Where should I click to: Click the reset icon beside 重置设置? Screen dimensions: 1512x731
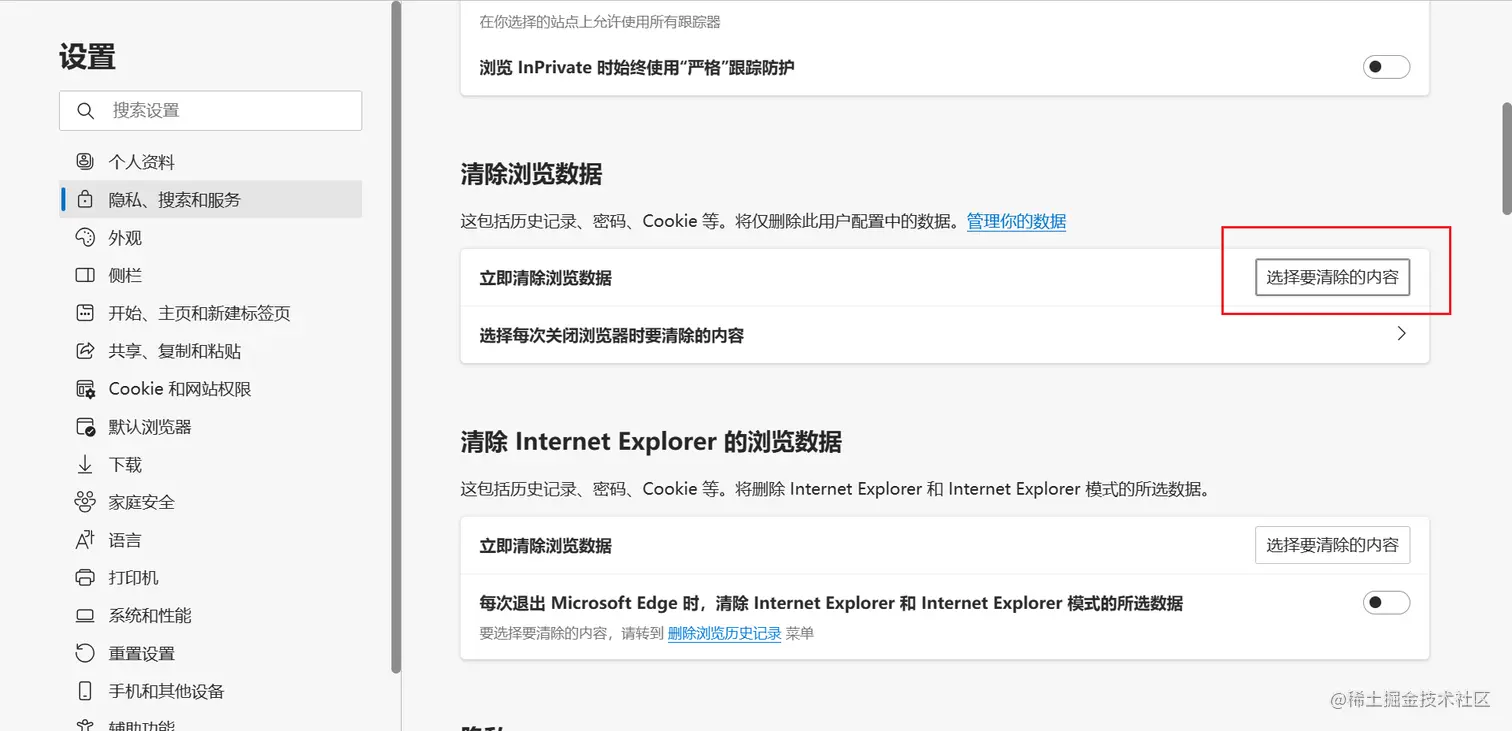pyautogui.click(x=85, y=654)
